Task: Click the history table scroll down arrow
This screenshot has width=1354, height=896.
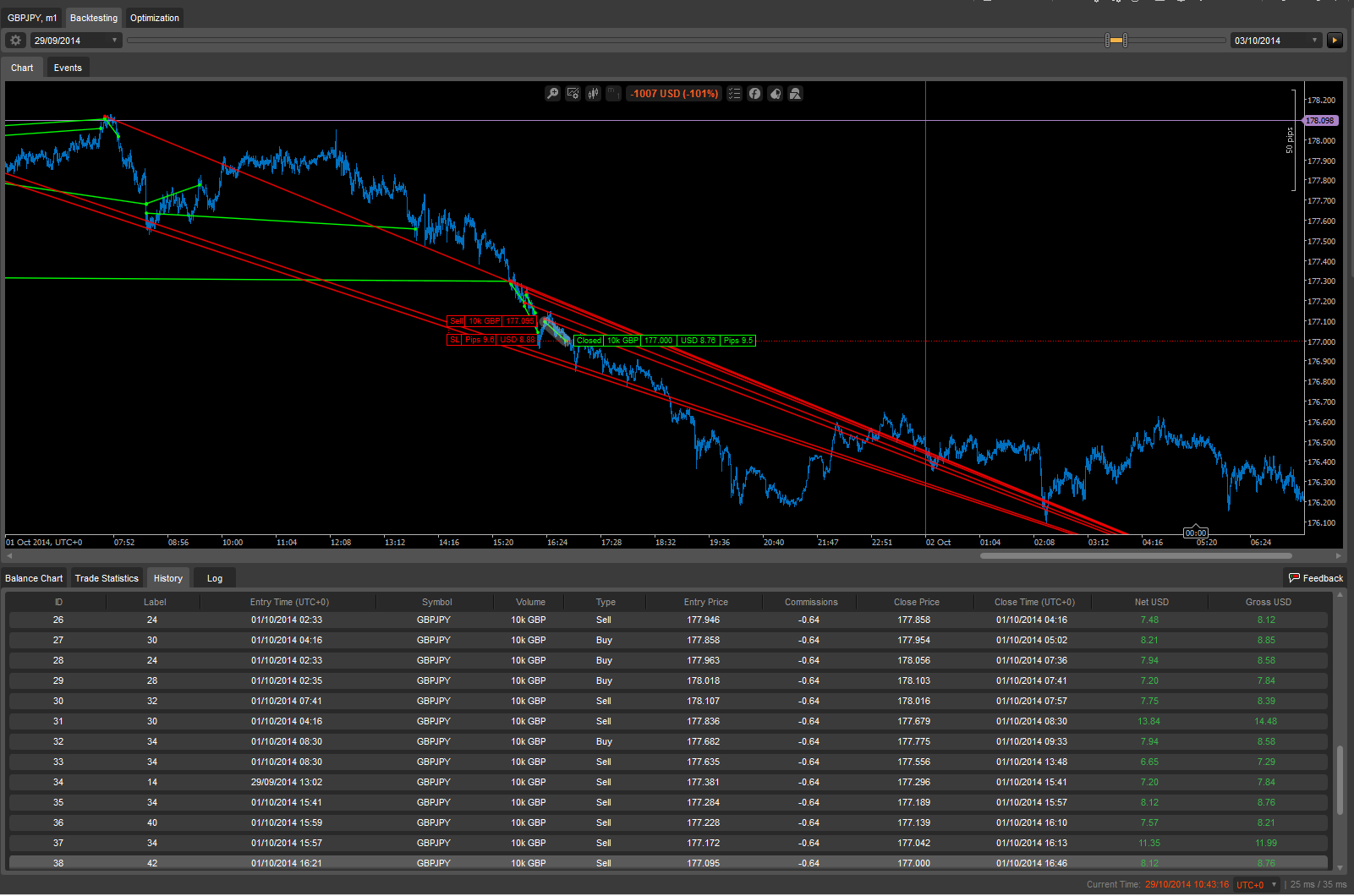Action: pos(1340,867)
